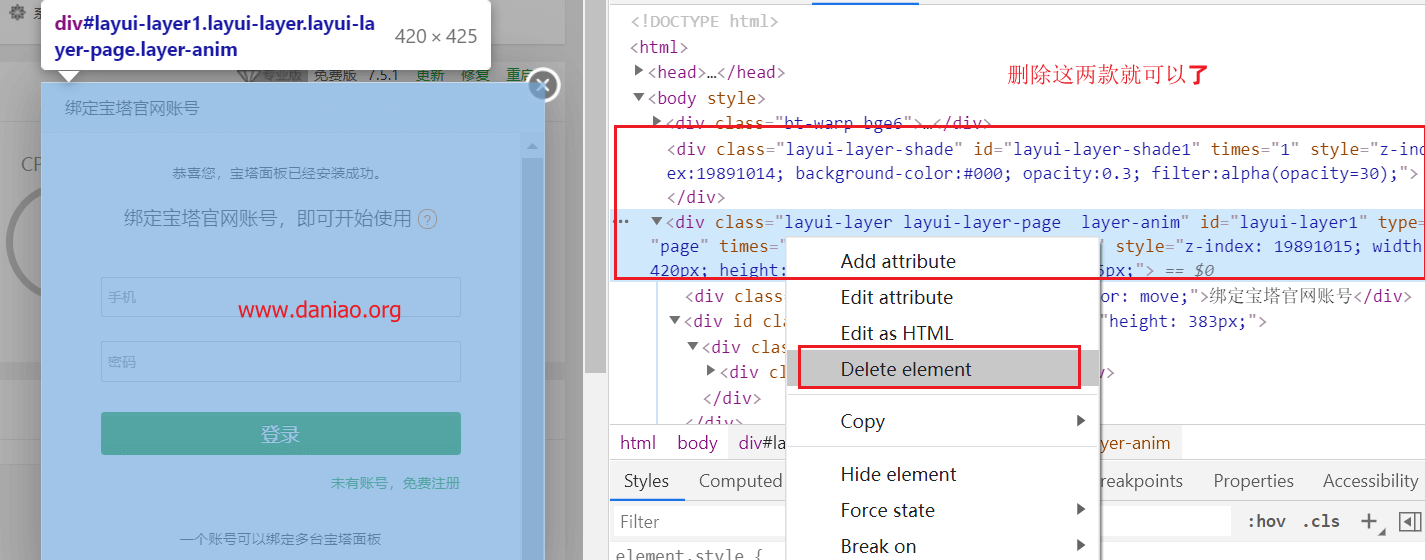Choose Edit attribute from context menu
1425x560 pixels.
(x=897, y=297)
